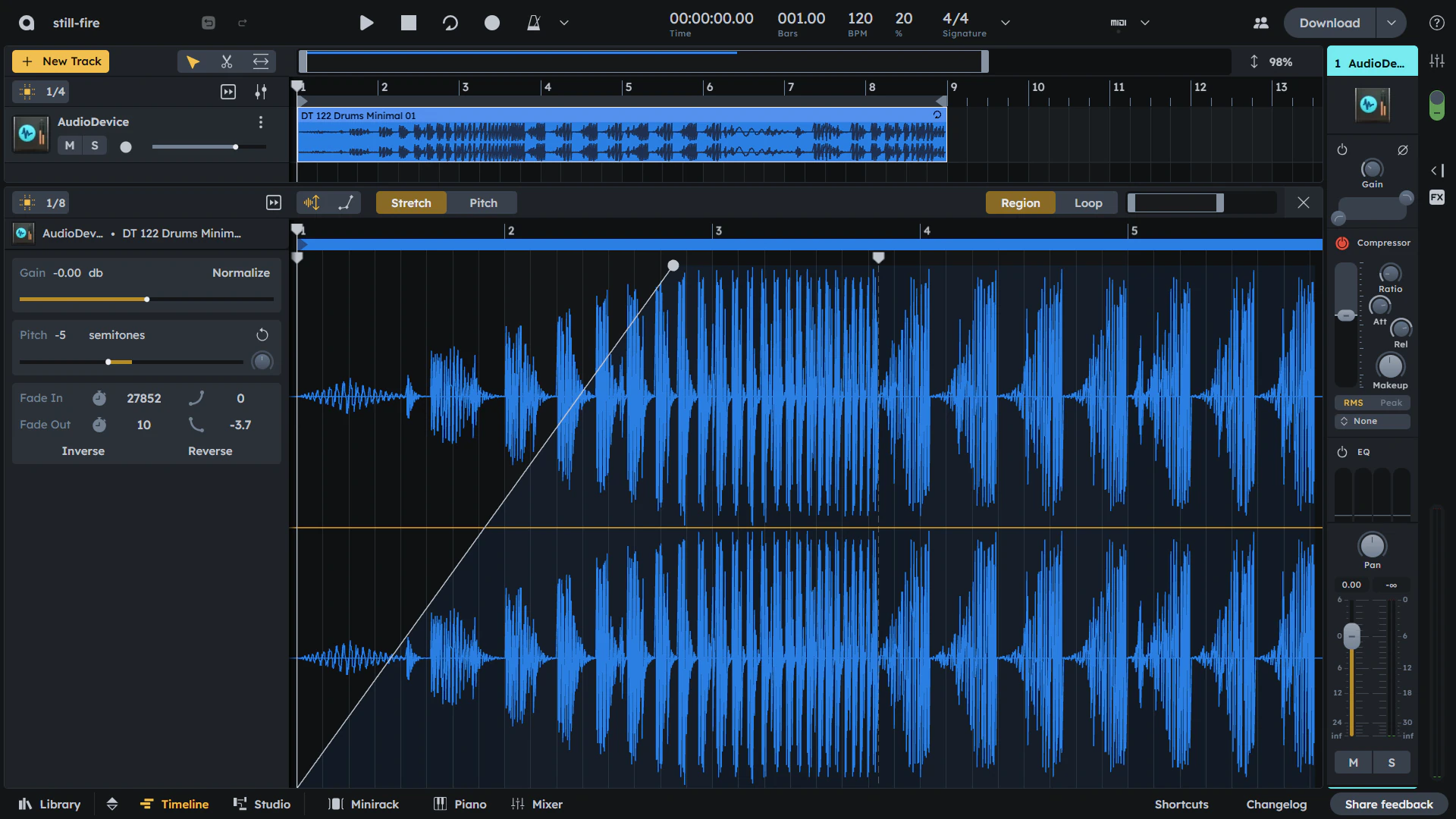Switch to the Pitch tab in the editor
The width and height of the screenshot is (1456, 819).
(x=483, y=202)
